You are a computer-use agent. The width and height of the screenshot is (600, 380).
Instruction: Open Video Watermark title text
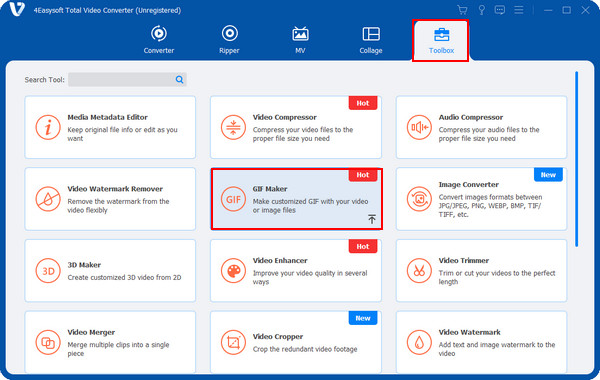469,332
